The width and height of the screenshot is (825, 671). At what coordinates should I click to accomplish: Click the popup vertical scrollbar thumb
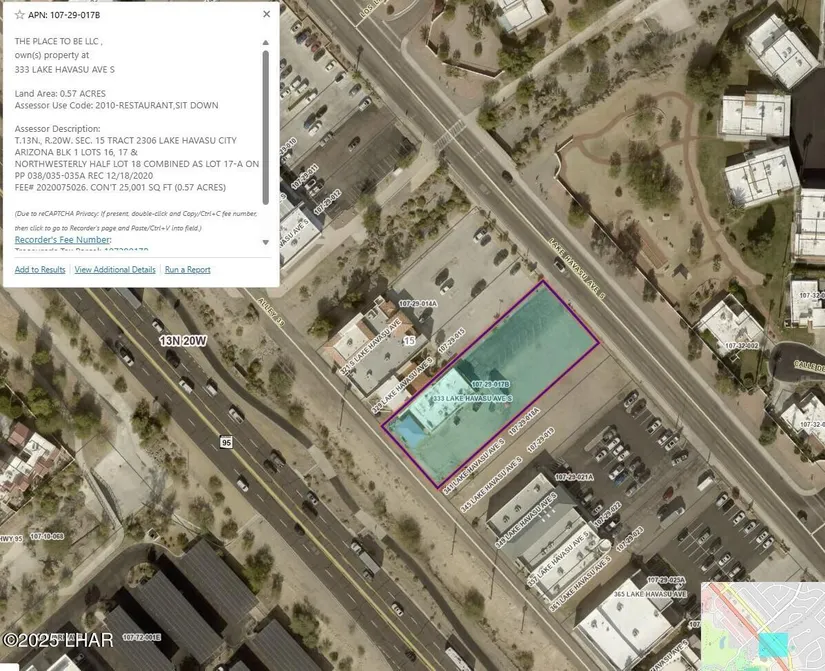[x=266, y=125]
